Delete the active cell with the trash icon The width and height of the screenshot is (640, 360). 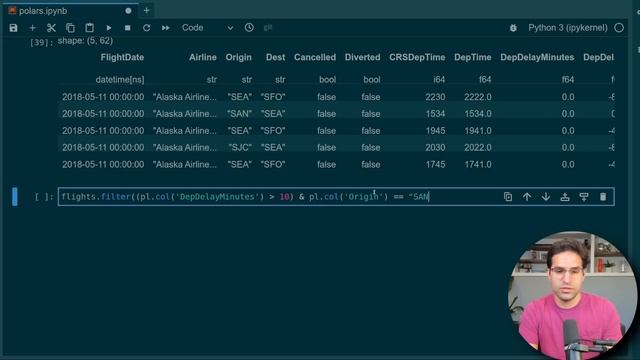(x=603, y=197)
